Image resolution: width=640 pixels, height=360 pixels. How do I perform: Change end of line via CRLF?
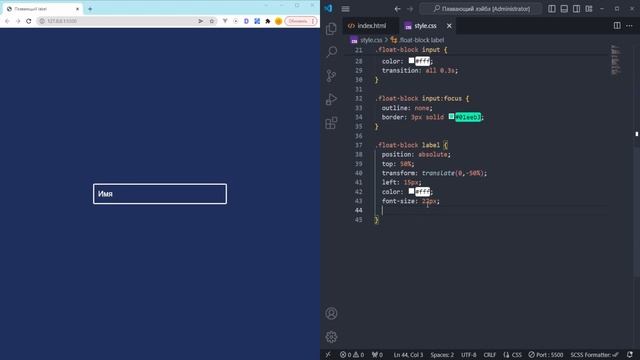(490, 355)
